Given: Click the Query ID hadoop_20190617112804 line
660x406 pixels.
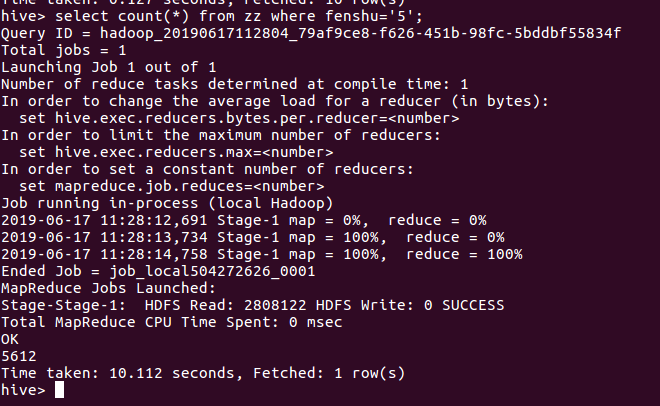Looking at the screenshot, I should (x=310, y=33).
